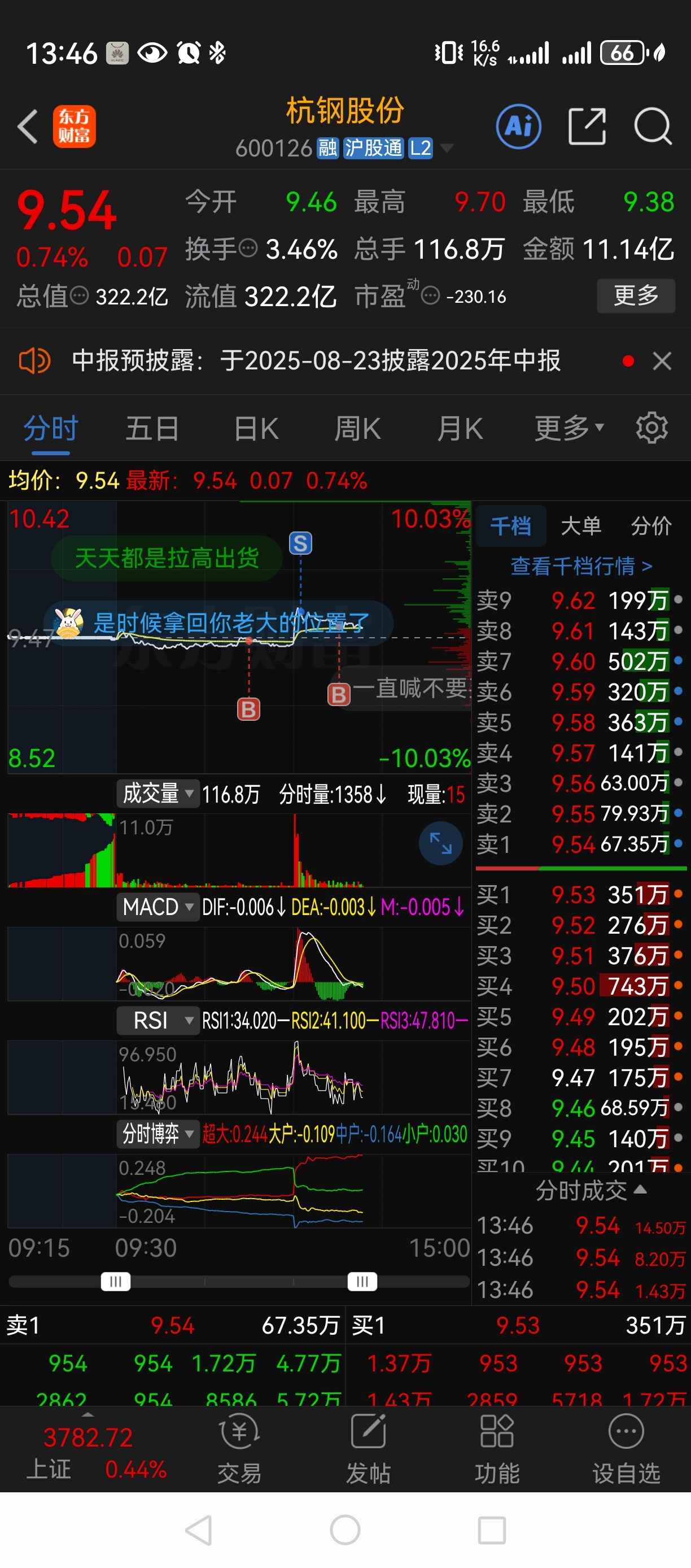Viewport: 691px width, 1568px height.
Task: Open 成交量 indicator dropdown
Action: (x=158, y=793)
